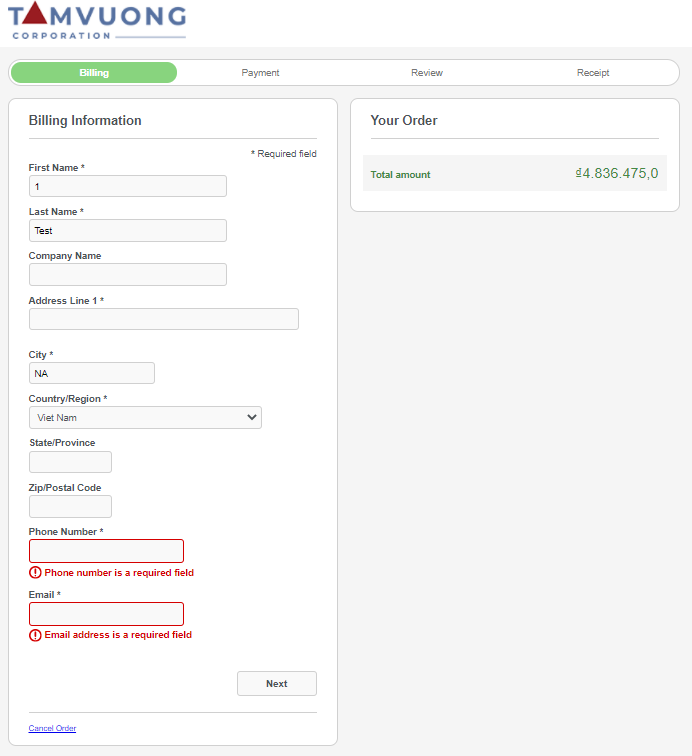Select the Billing step tab
Viewport: 692px width, 756px height.
[94, 73]
